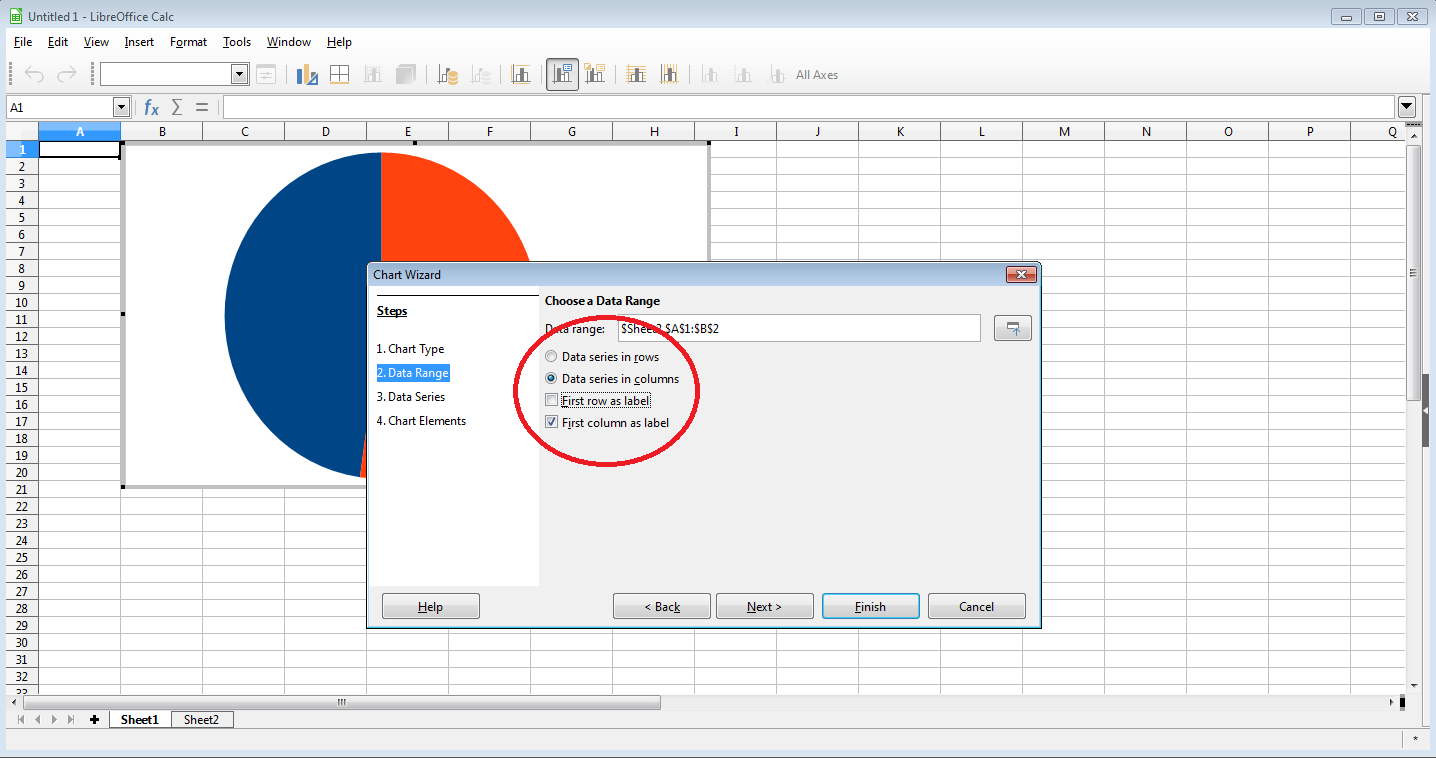
Task: Click the Data range input field
Action: pos(799,328)
